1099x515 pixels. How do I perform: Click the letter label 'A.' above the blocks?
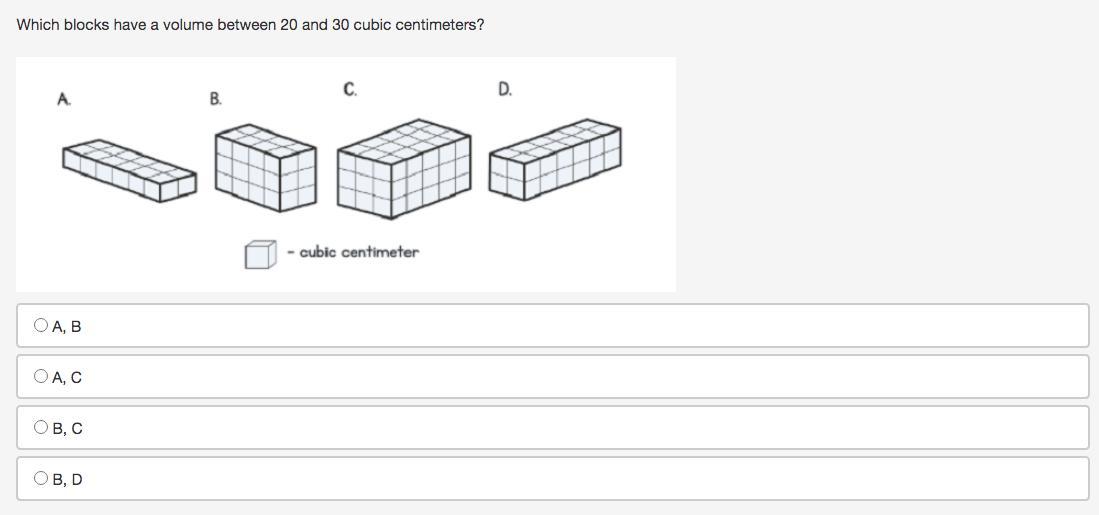(x=64, y=99)
